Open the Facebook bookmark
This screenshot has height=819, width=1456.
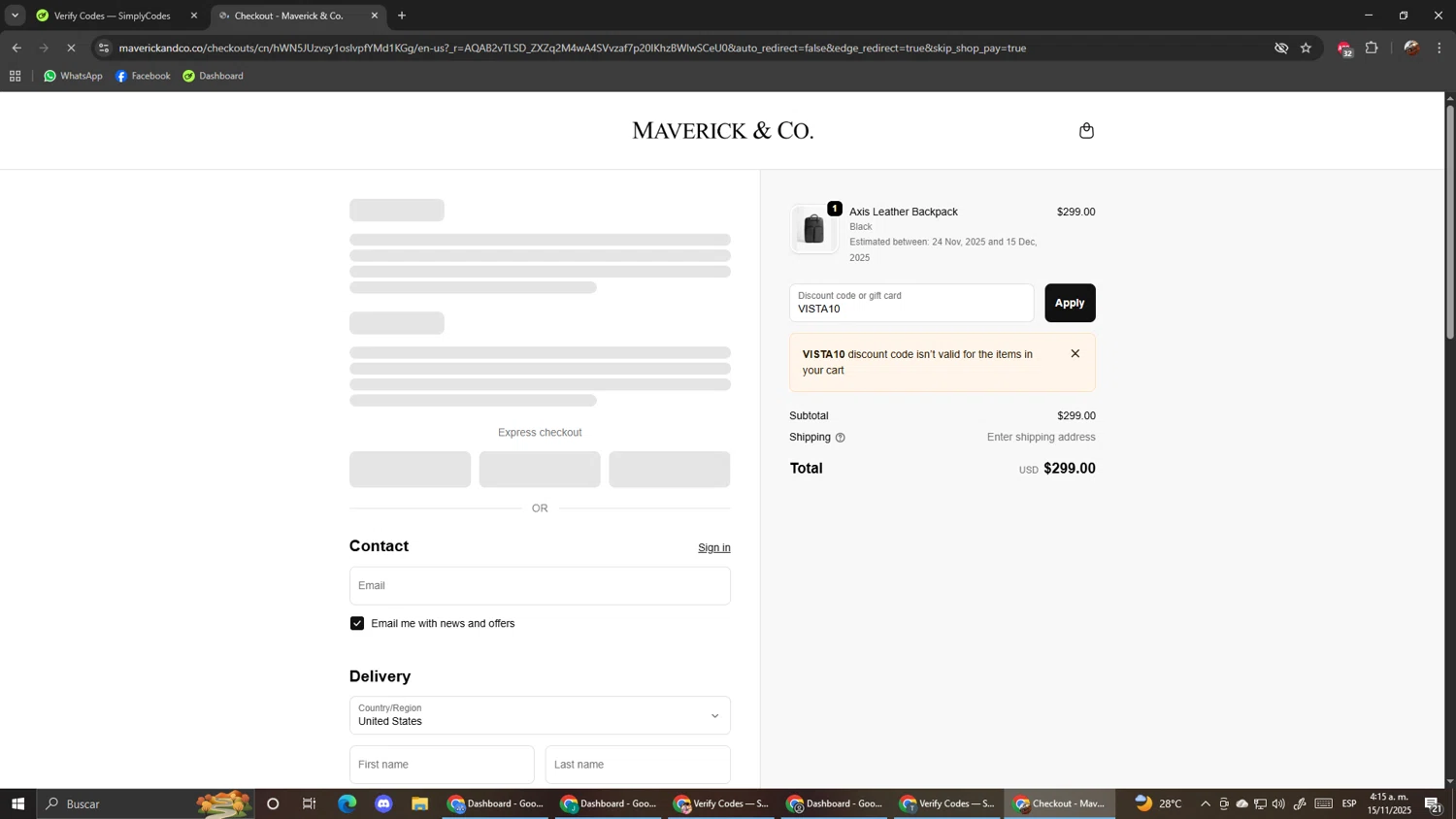click(x=143, y=76)
